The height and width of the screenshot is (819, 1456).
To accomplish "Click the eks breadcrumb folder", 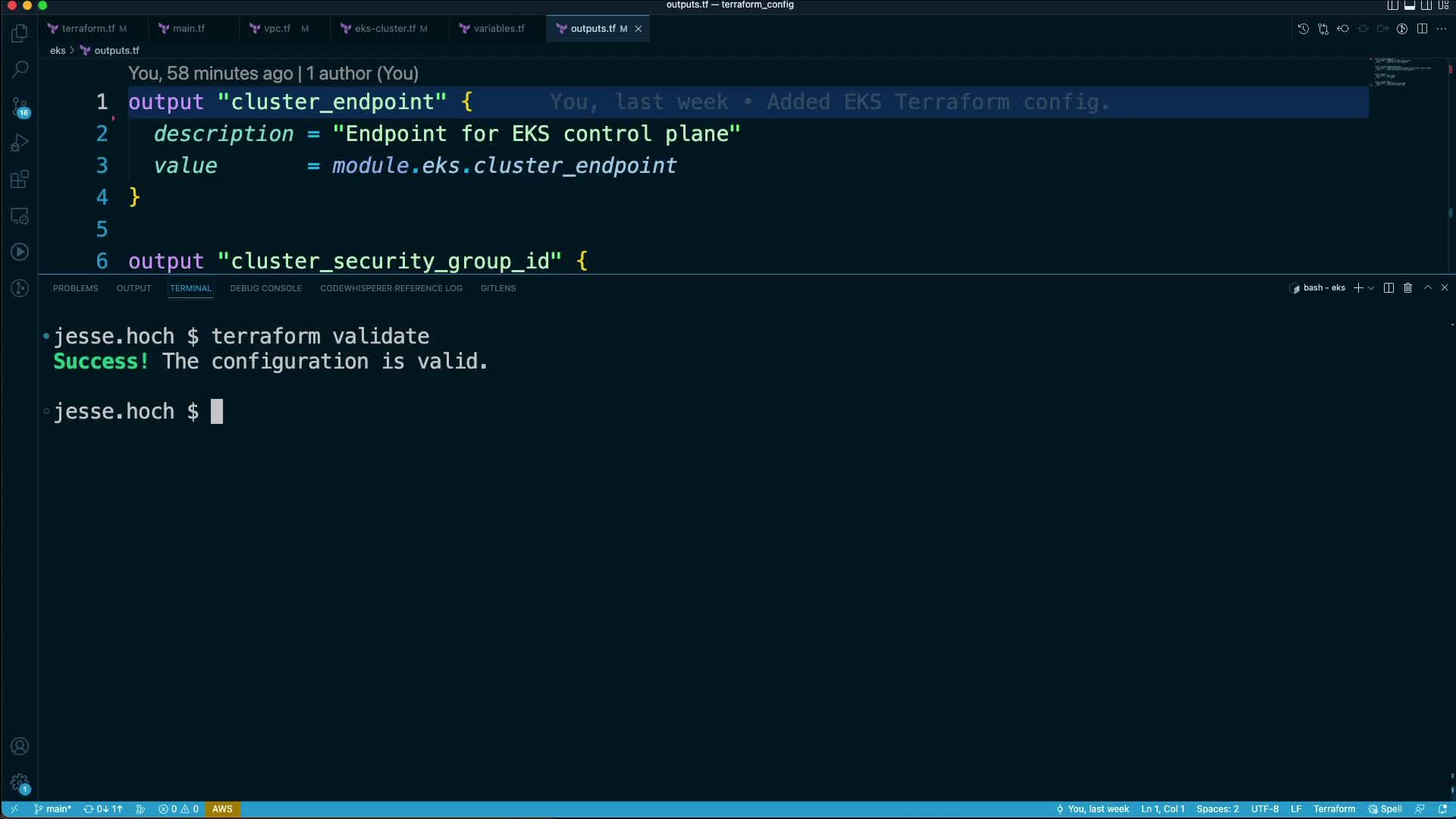I will [x=58, y=51].
